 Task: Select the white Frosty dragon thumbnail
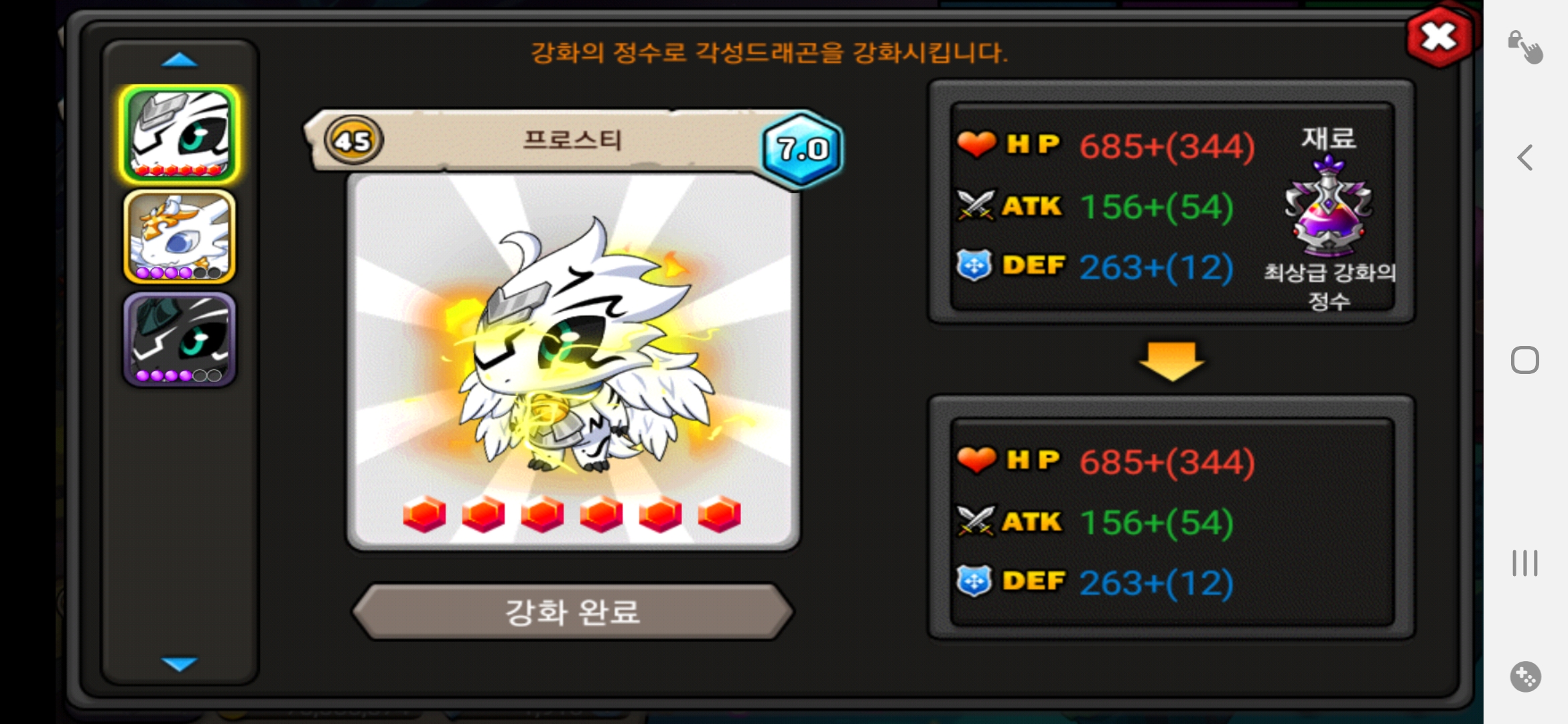pos(180,134)
